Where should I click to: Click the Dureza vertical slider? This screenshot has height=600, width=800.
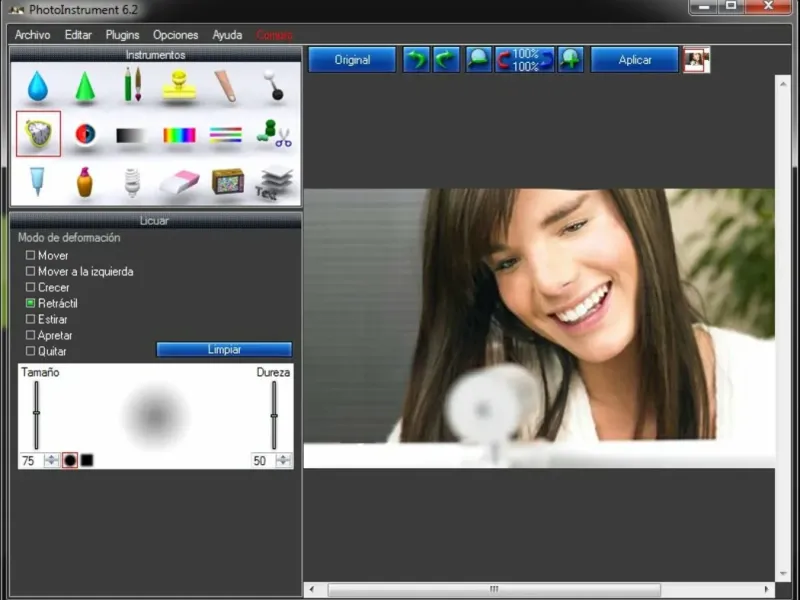274,415
